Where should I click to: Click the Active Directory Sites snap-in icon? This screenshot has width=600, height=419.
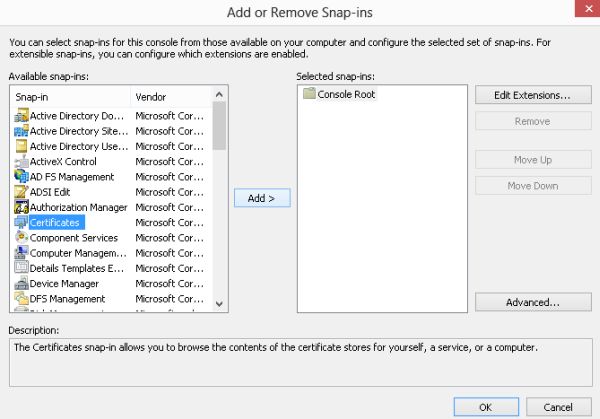21,131
